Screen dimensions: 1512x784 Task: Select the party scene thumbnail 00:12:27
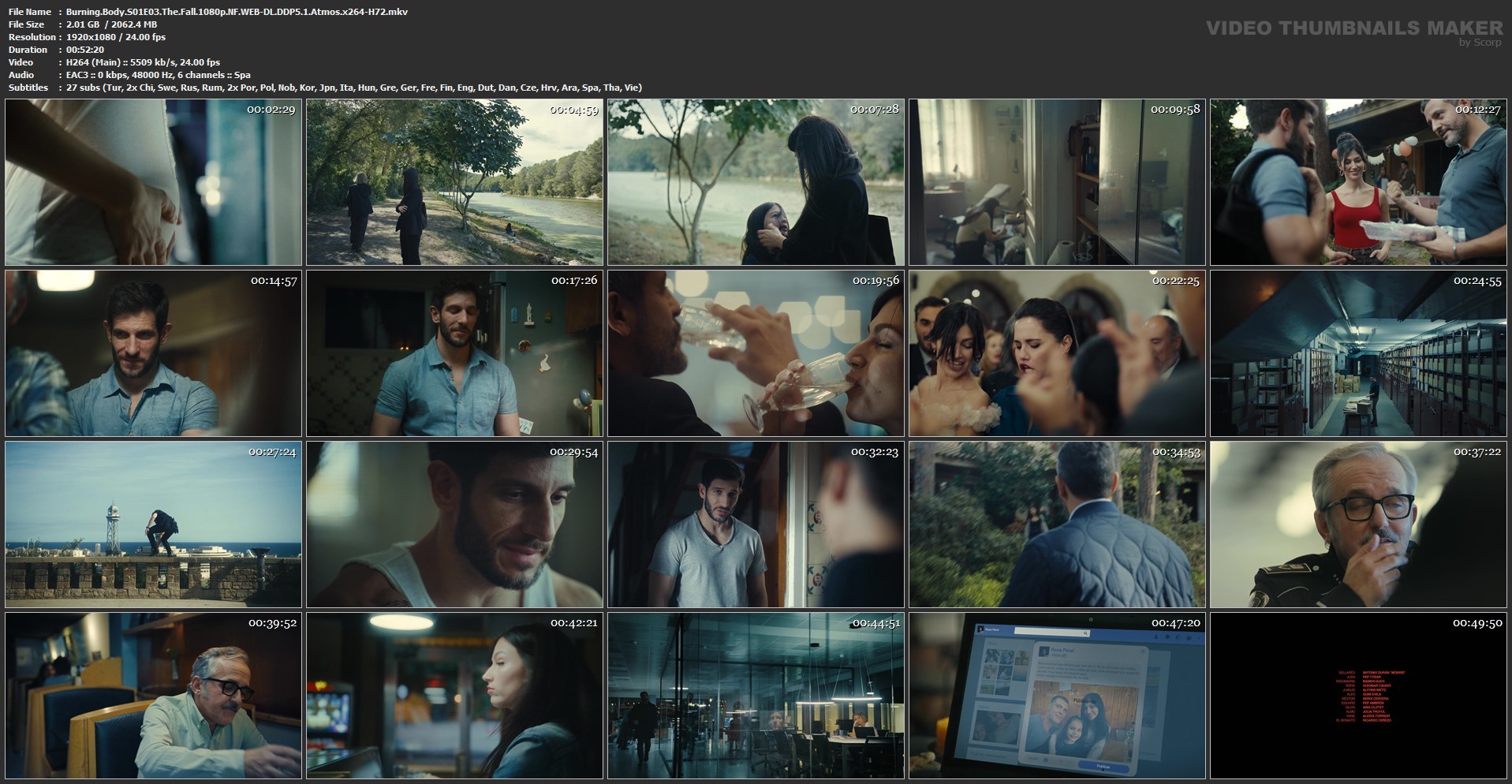pos(1358,182)
